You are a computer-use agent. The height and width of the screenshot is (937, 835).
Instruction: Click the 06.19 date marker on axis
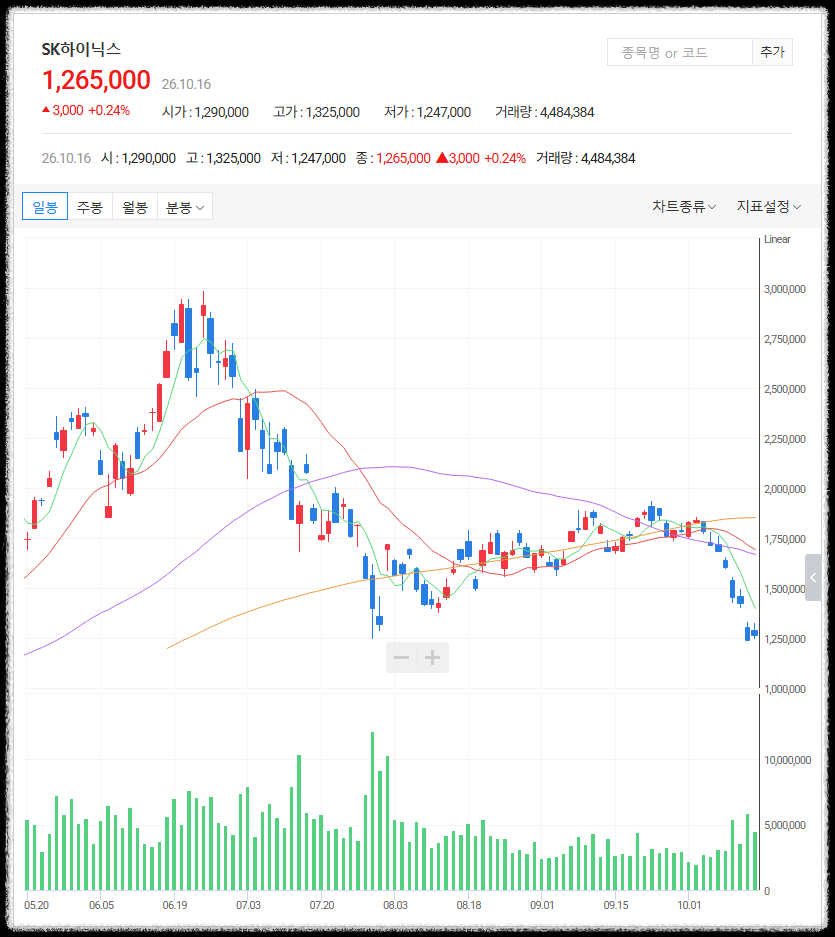(x=175, y=905)
